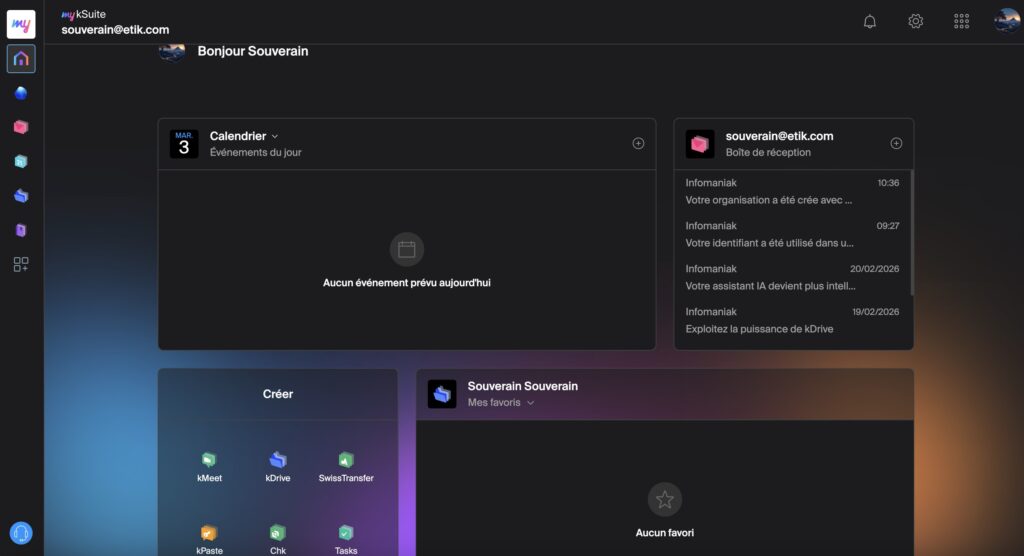Click the avatar beside Bonjour Souverain
The height and width of the screenshot is (556, 1024).
(x=172, y=52)
